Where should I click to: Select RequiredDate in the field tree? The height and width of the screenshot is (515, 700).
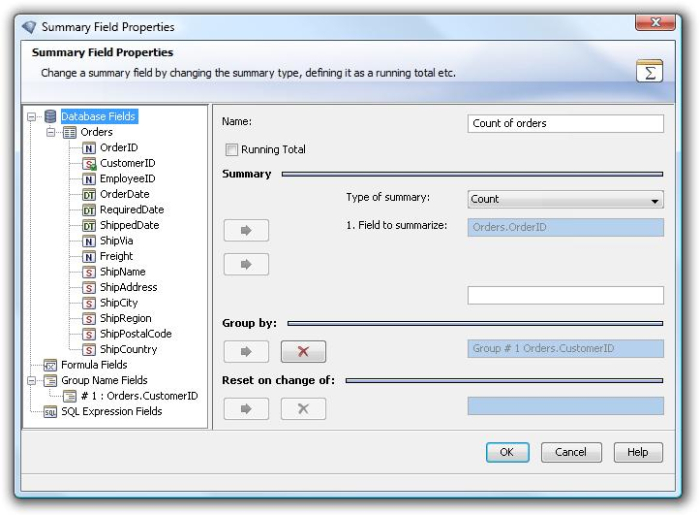coord(132,210)
